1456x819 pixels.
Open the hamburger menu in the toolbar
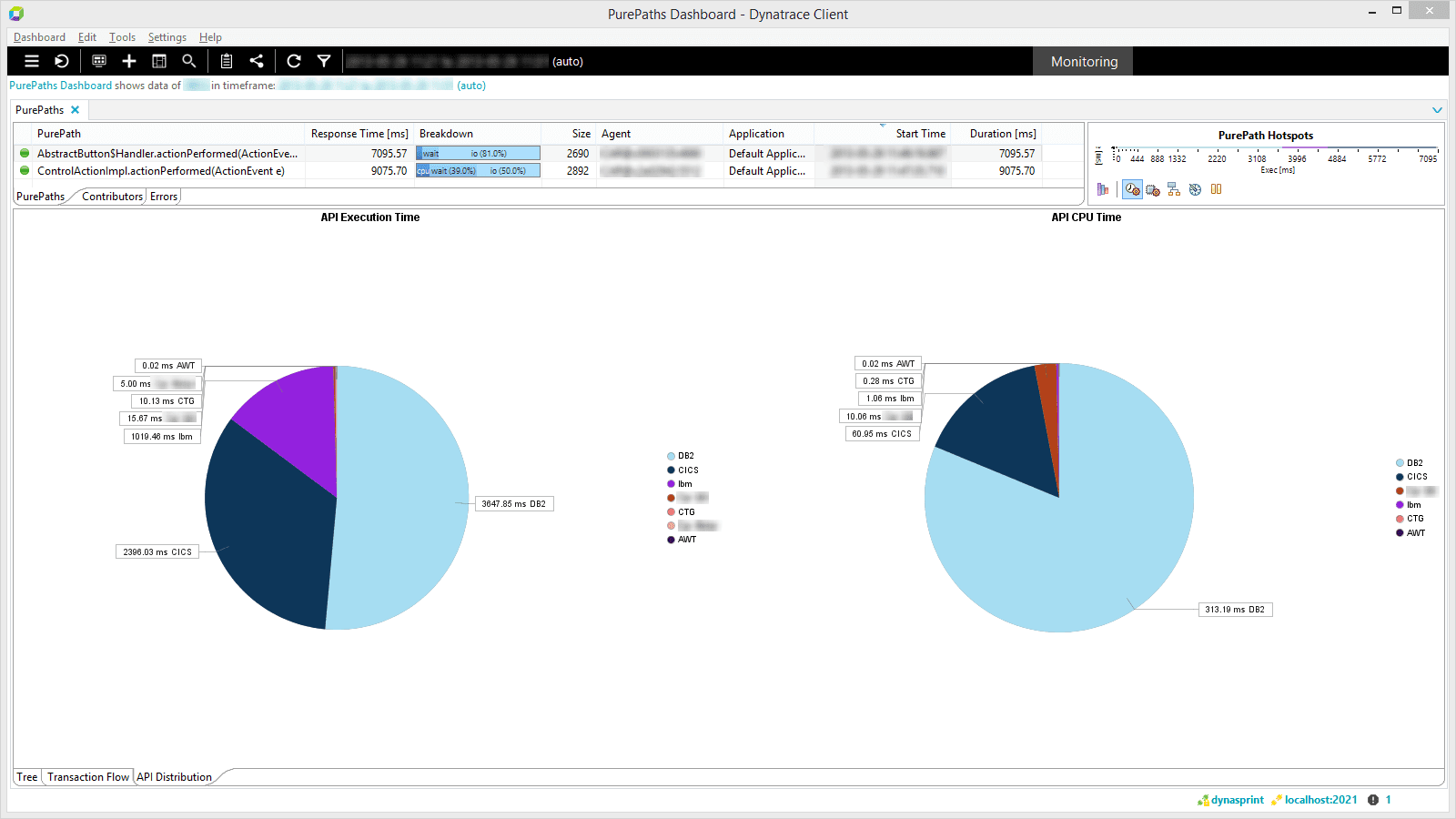(31, 61)
